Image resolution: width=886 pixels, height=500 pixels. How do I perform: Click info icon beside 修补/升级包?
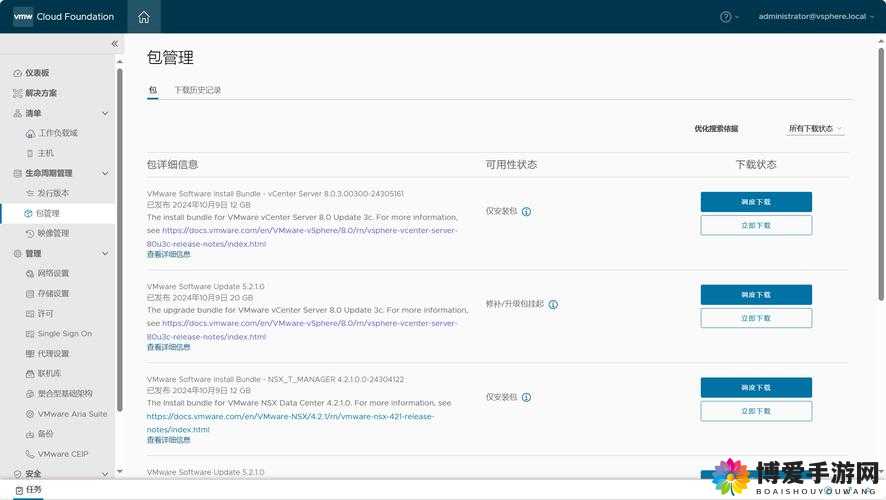553,305
